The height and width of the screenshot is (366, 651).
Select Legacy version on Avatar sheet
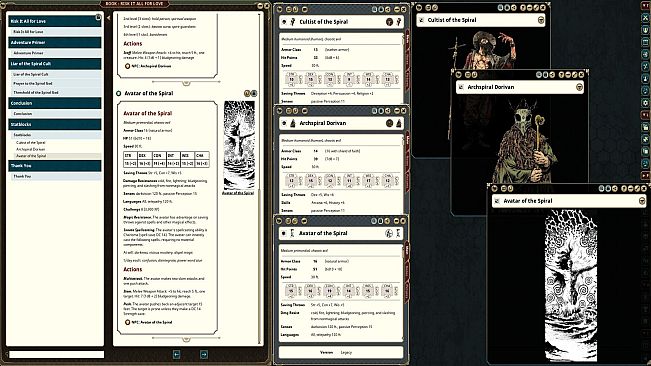coord(346,352)
